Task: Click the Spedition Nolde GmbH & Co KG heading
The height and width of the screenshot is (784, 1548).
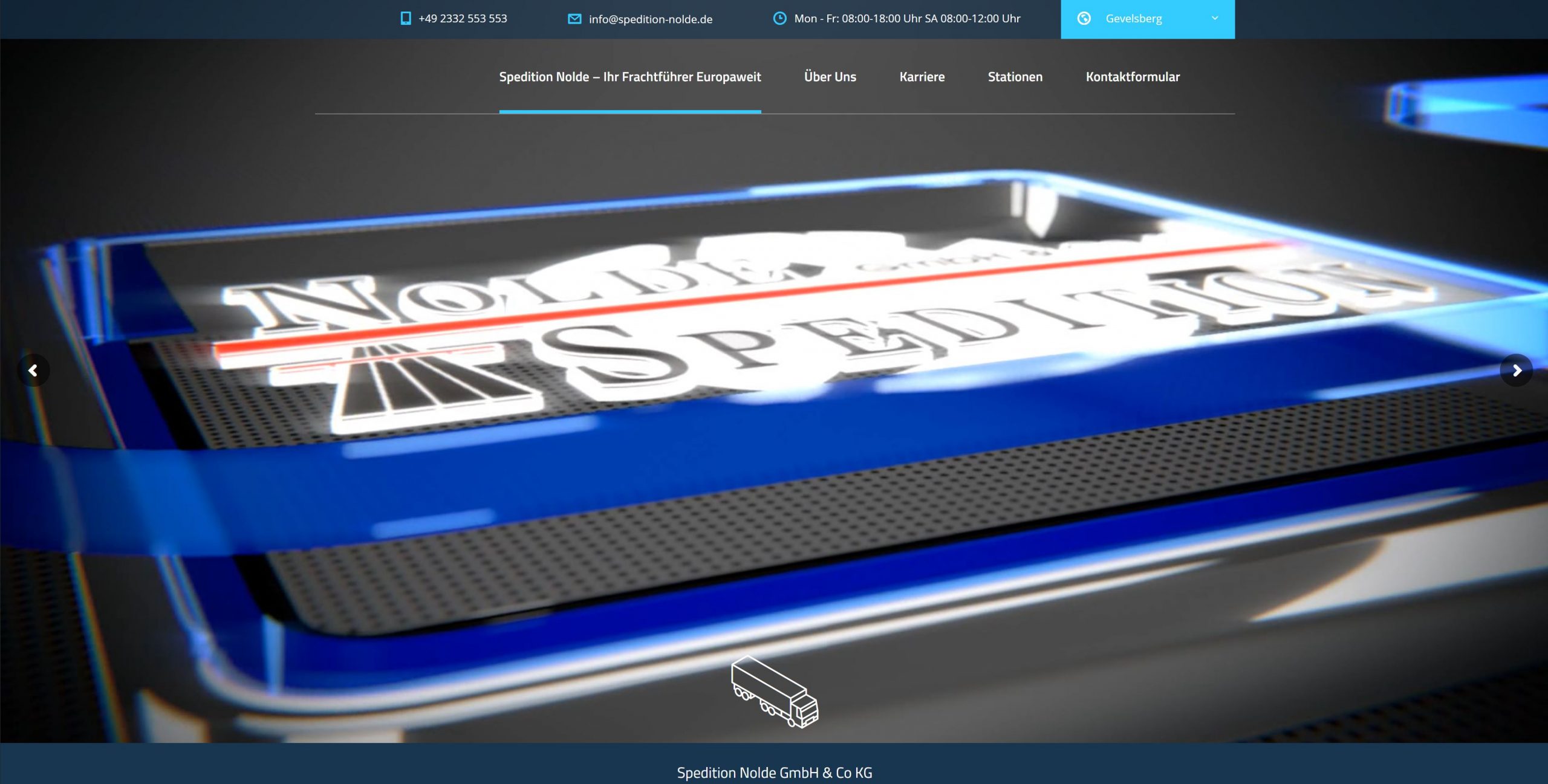Action: pos(775,773)
